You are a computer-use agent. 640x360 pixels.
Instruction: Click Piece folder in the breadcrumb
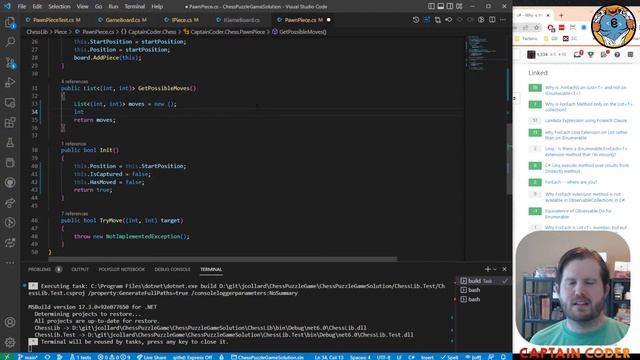tap(60, 31)
